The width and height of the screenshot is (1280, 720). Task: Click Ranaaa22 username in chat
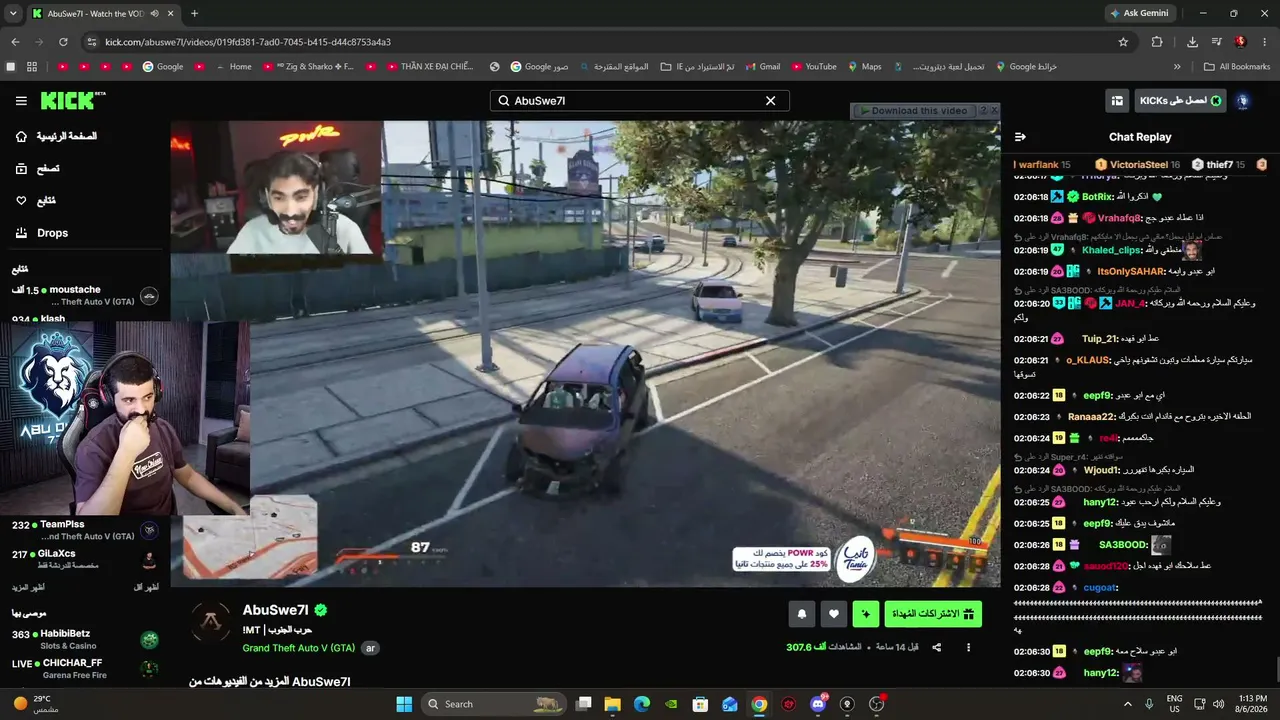1089,417
